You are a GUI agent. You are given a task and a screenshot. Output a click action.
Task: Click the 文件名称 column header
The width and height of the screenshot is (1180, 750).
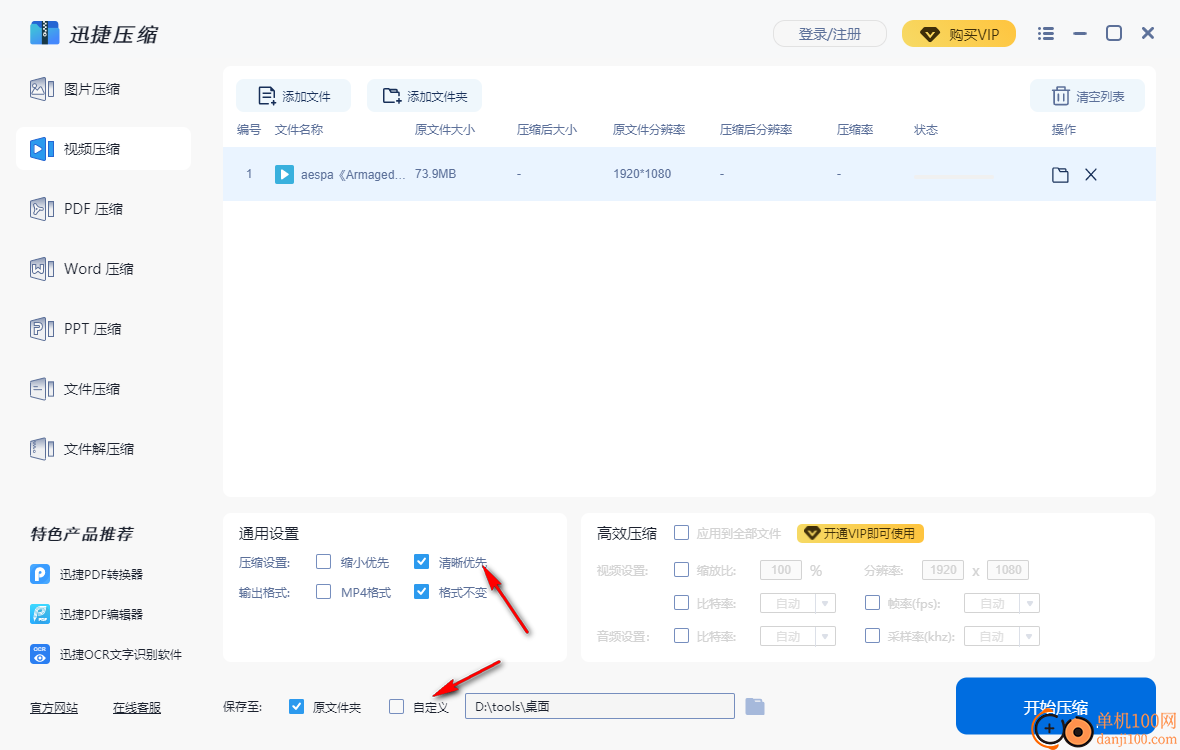(298, 129)
